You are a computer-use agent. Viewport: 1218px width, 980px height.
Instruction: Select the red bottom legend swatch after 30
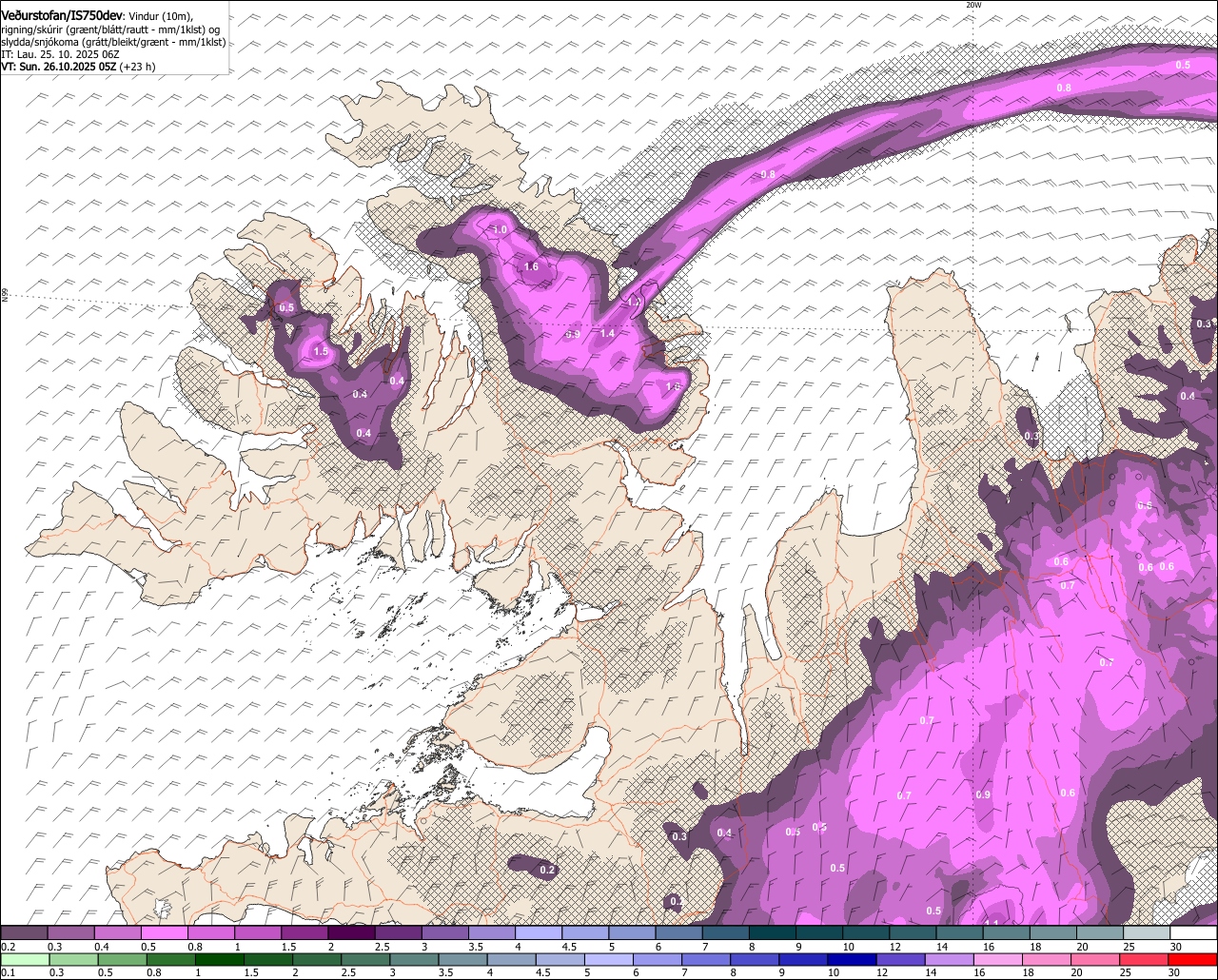[1194, 960]
